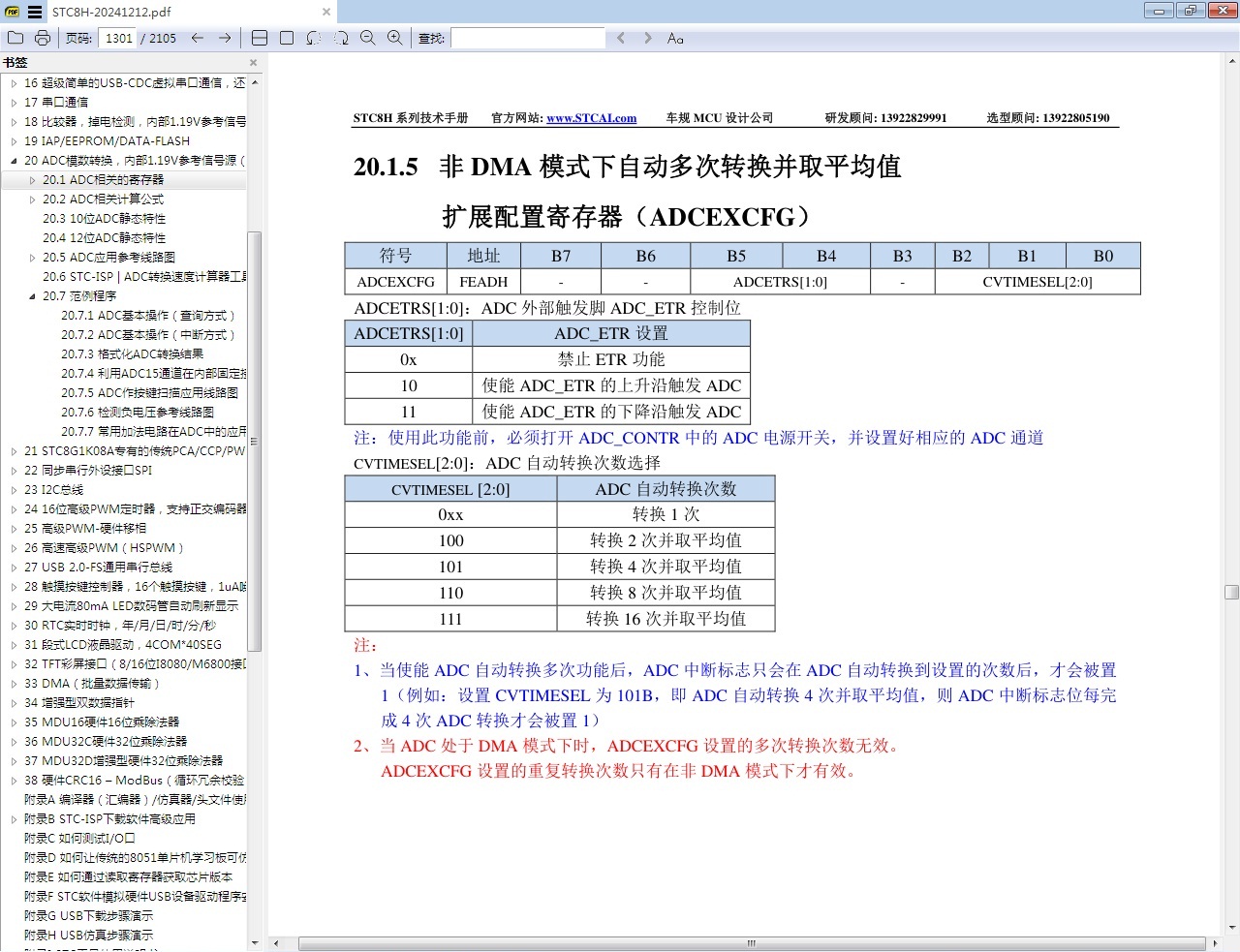Open bookmark 27 USB 2.0-FS通用串行总线
Screen dimensions: 1240x952
[x=98, y=568]
